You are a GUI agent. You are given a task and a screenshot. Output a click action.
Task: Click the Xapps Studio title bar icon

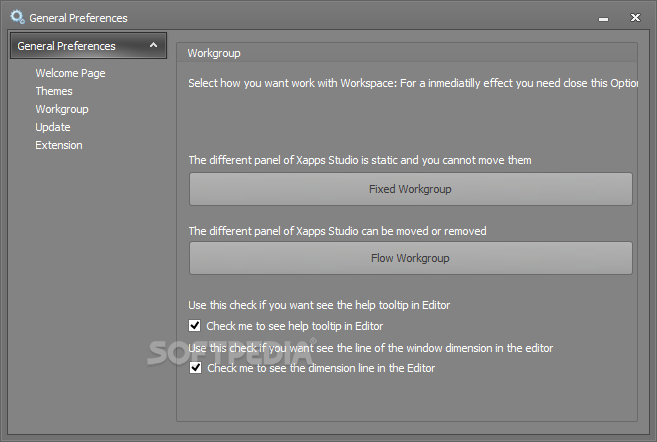(x=16, y=17)
